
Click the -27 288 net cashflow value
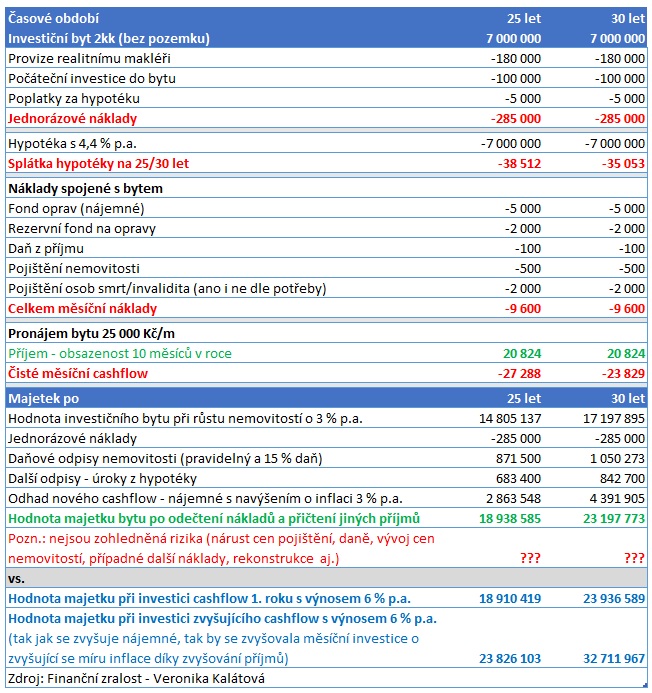coord(515,373)
